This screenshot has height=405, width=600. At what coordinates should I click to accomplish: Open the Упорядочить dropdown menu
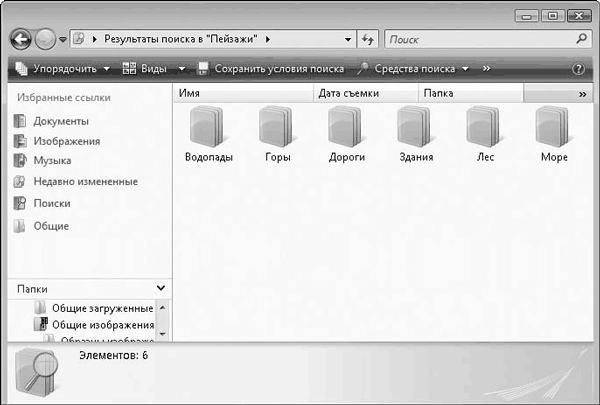(60, 69)
